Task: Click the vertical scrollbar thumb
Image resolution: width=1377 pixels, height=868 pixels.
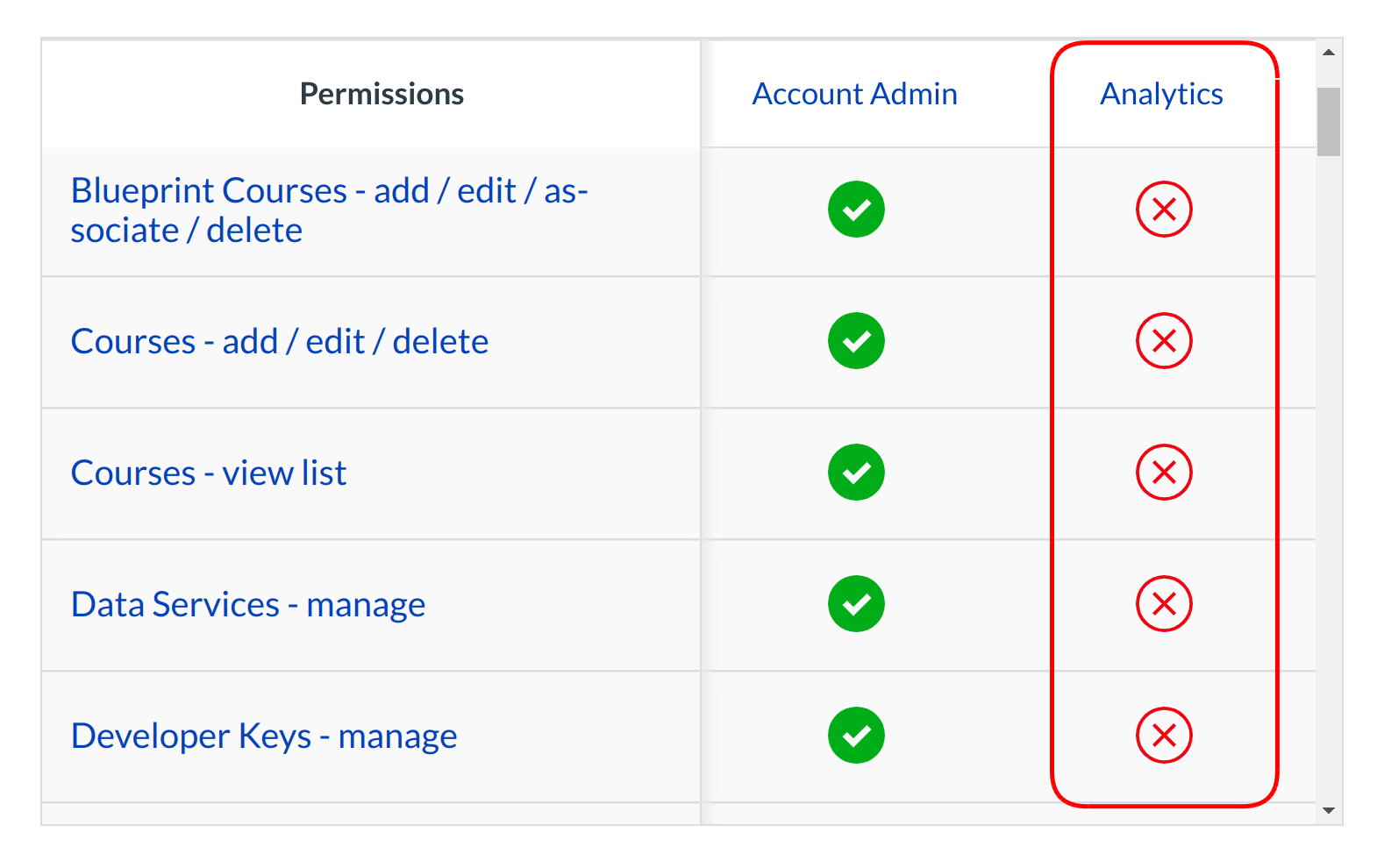Action: click(x=1329, y=121)
